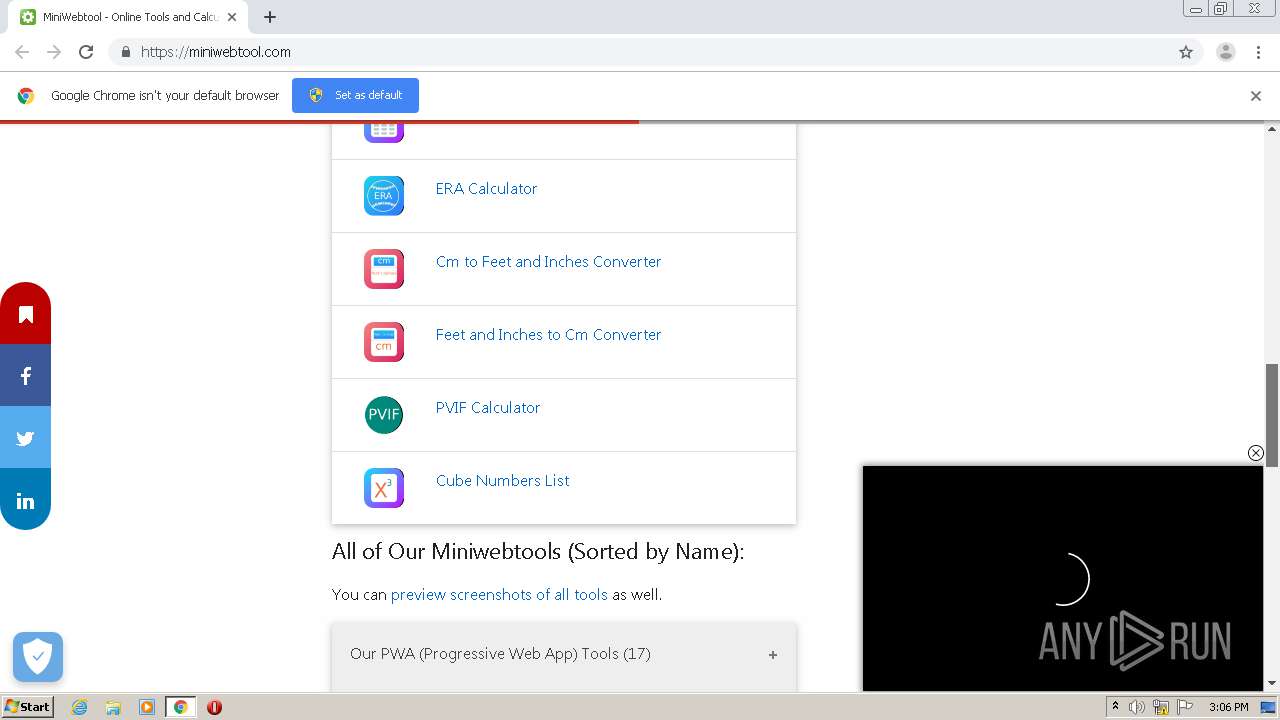
Task: View site security lock info
Action: [125, 52]
